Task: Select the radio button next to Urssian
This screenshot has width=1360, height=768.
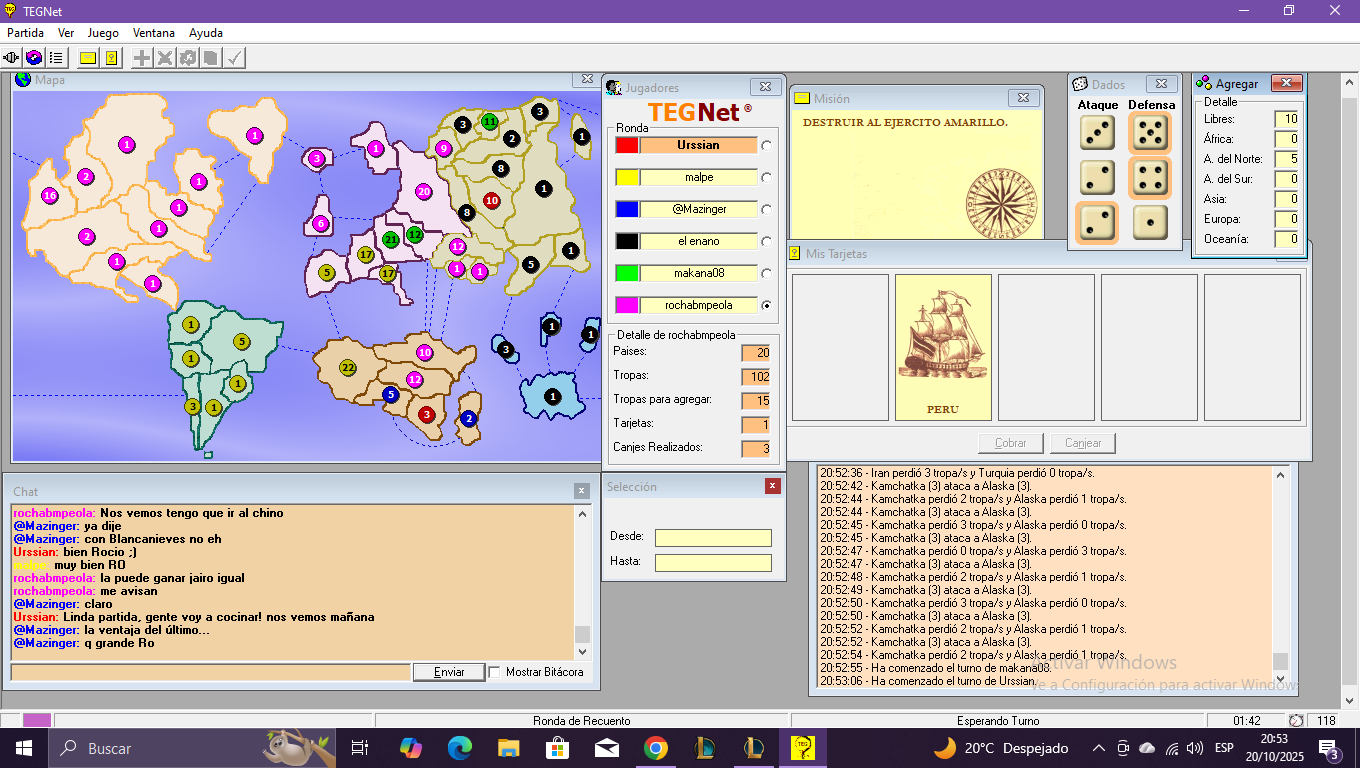Action: [x=767, y=145]
